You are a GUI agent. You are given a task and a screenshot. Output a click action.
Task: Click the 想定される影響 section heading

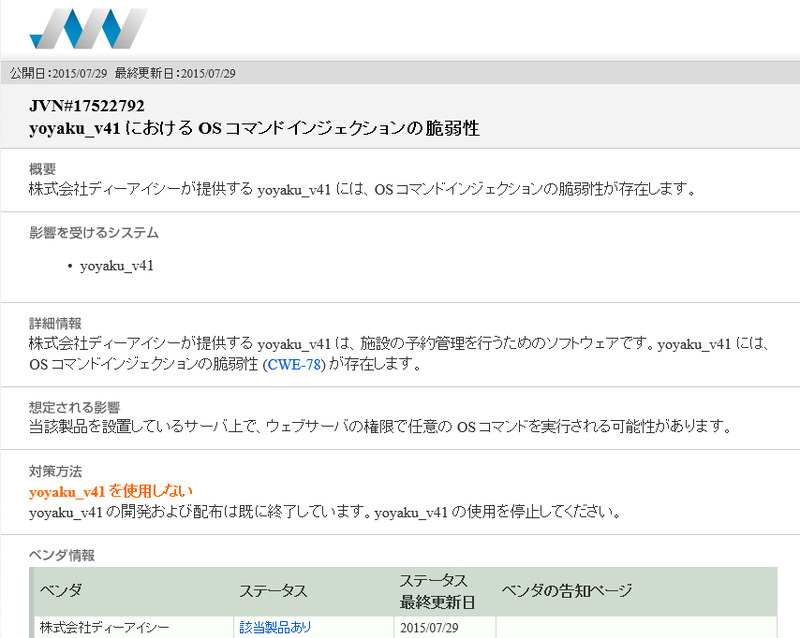point(75,407)
